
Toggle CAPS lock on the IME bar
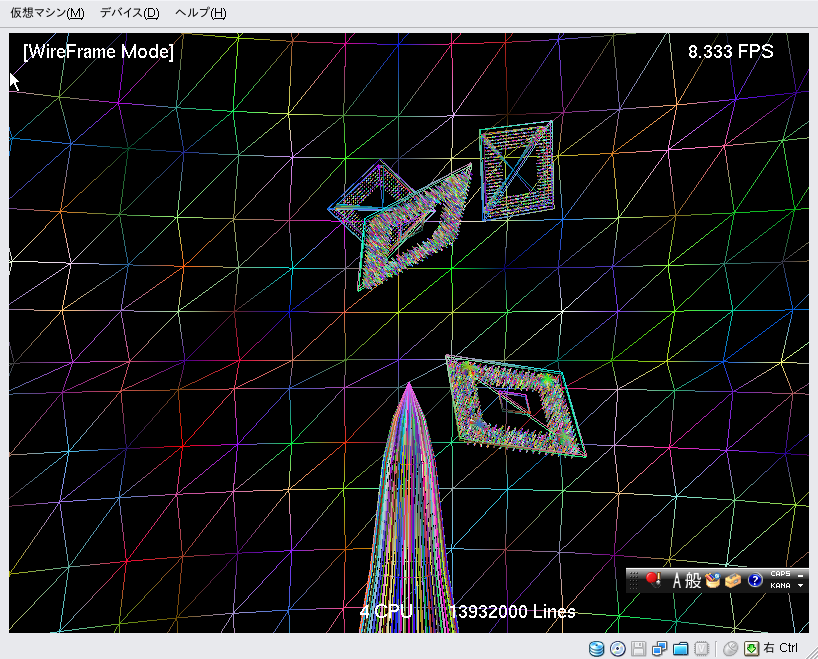pyautogui.click(x=780, y=574)
